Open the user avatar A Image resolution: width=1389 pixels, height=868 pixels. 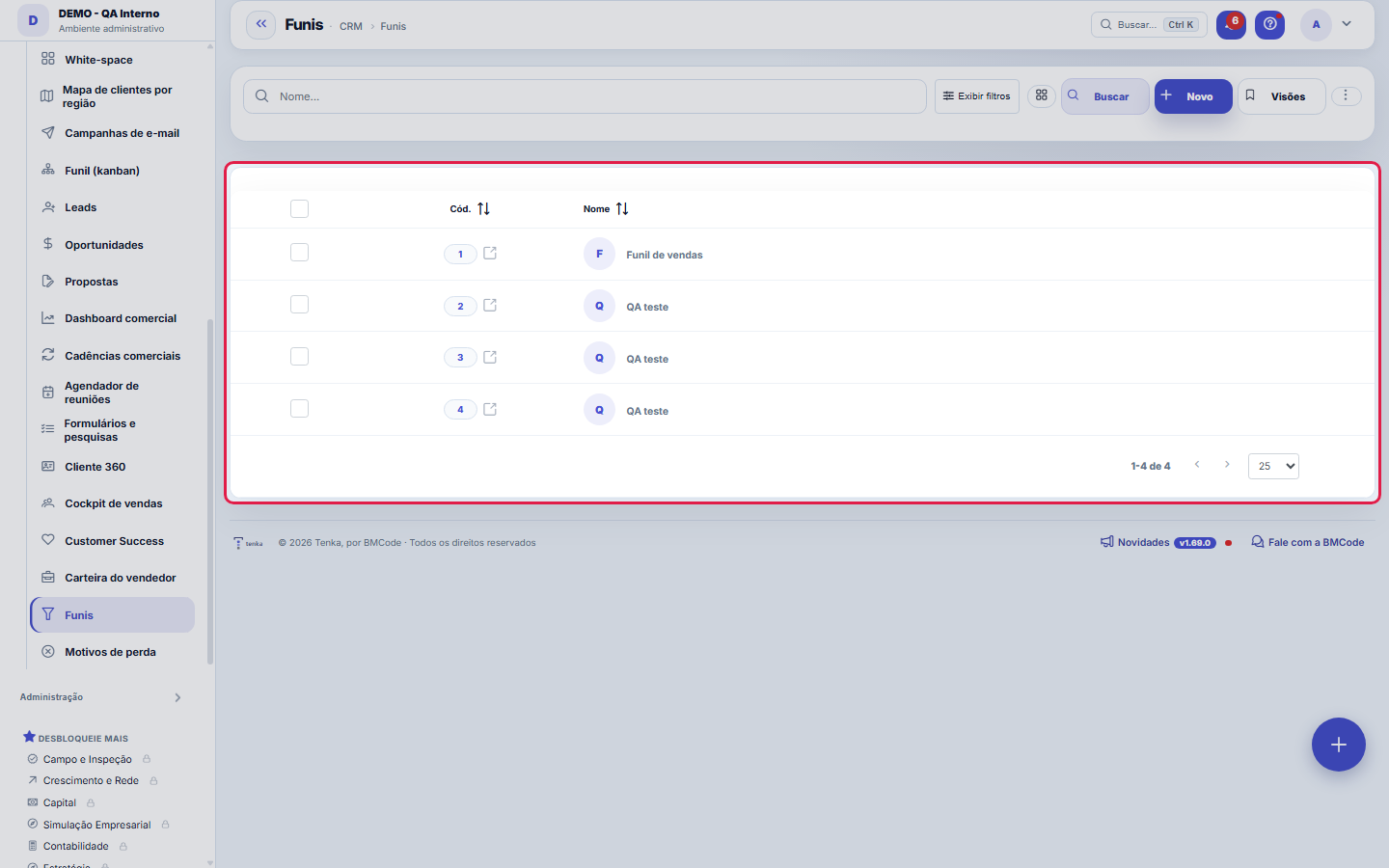[x=1316, y=25]
